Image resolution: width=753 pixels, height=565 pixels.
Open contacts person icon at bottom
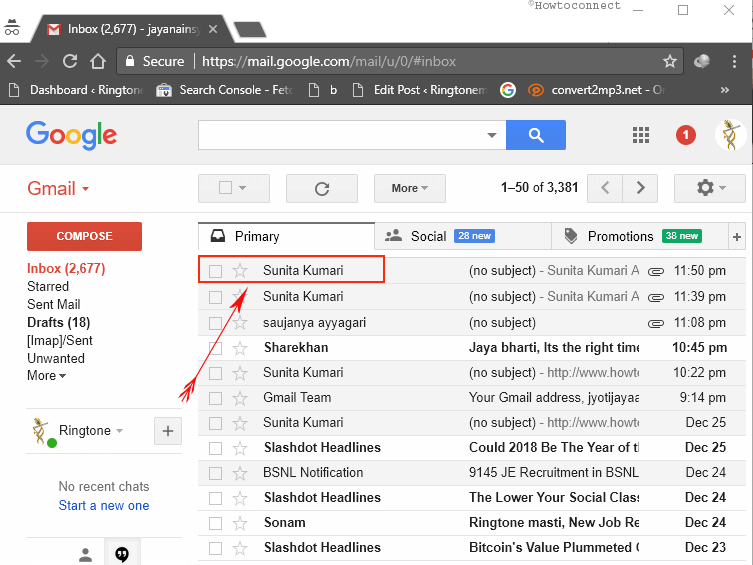coord(85,555)
